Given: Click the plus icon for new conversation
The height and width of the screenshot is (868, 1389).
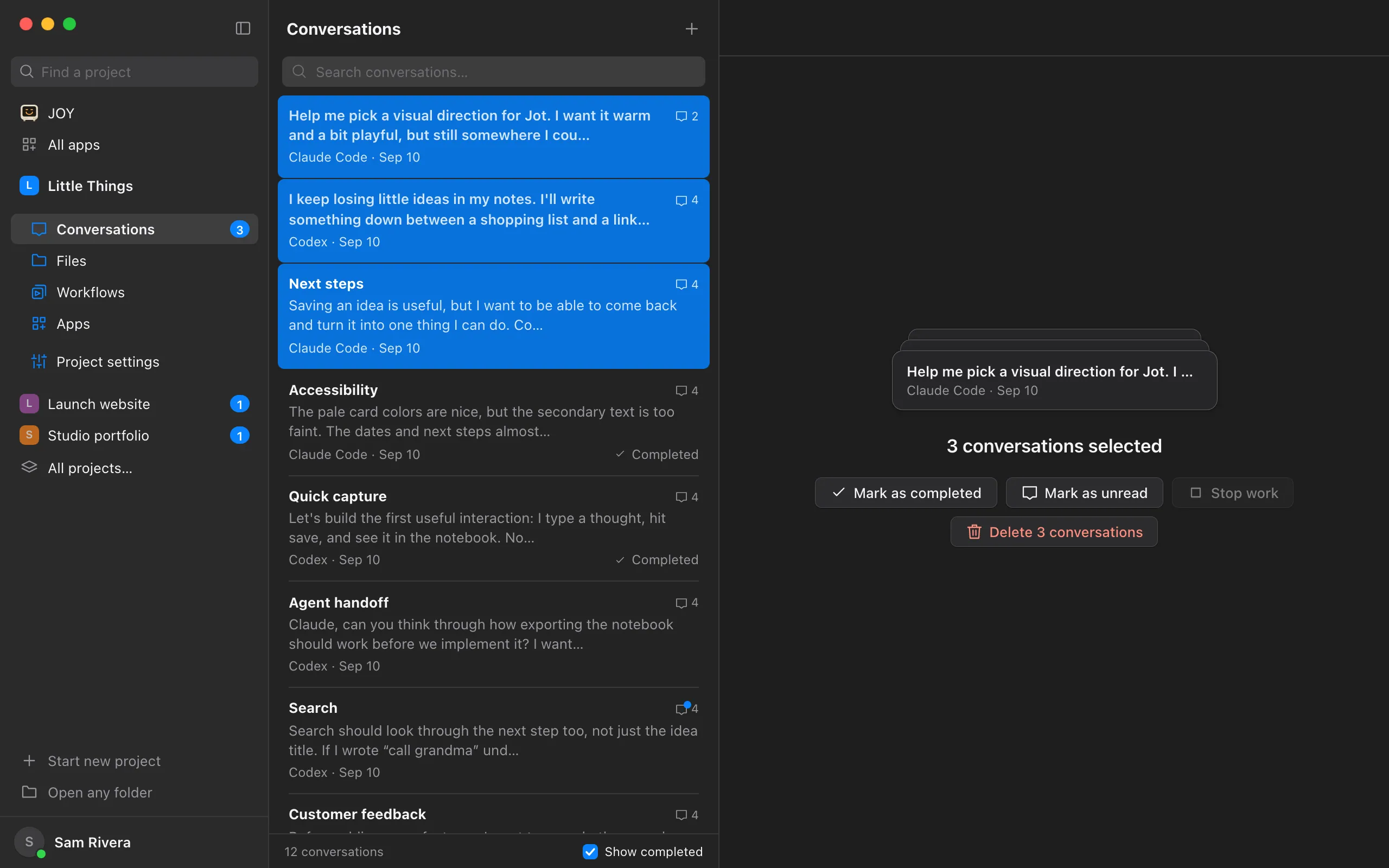Looking at the screenshot, I should click(x=692, y=29).
